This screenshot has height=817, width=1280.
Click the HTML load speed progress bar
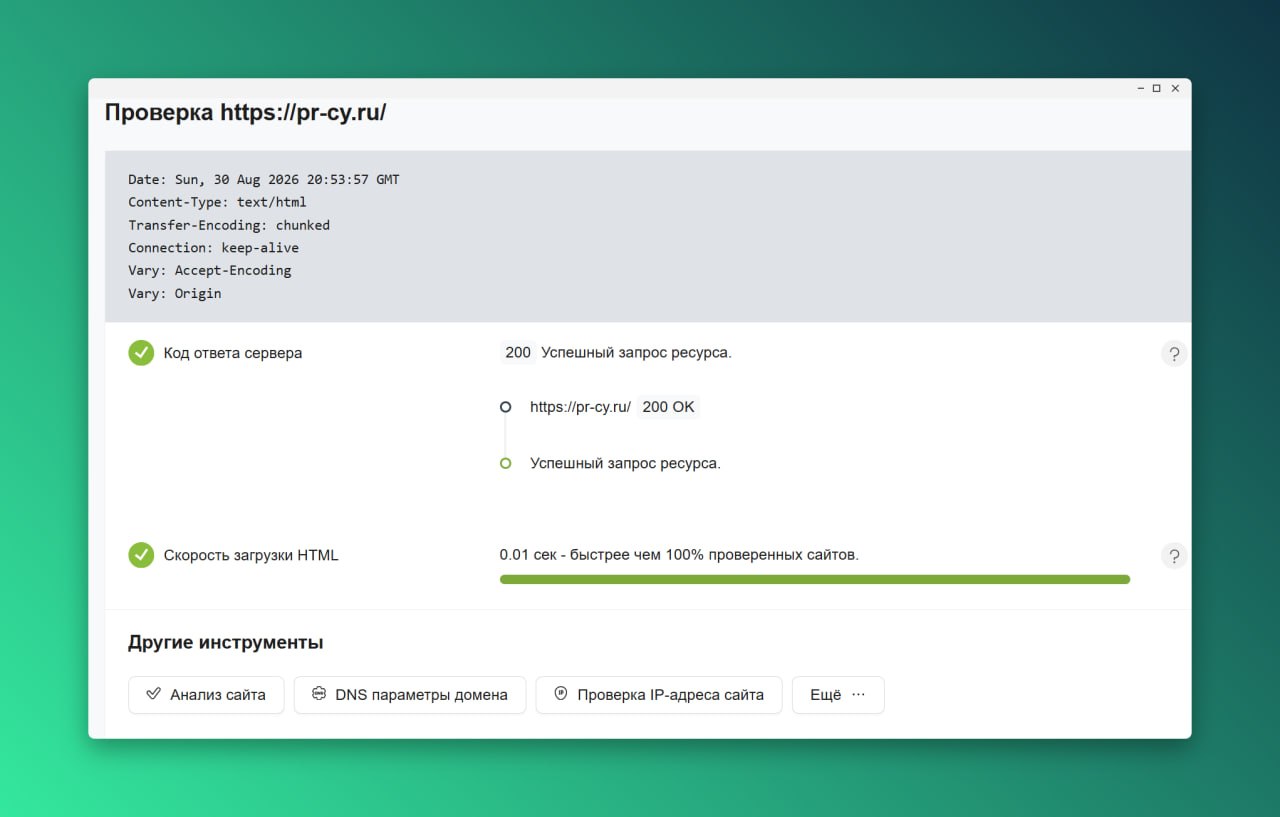pyautogui.click(x=815, y=579)
